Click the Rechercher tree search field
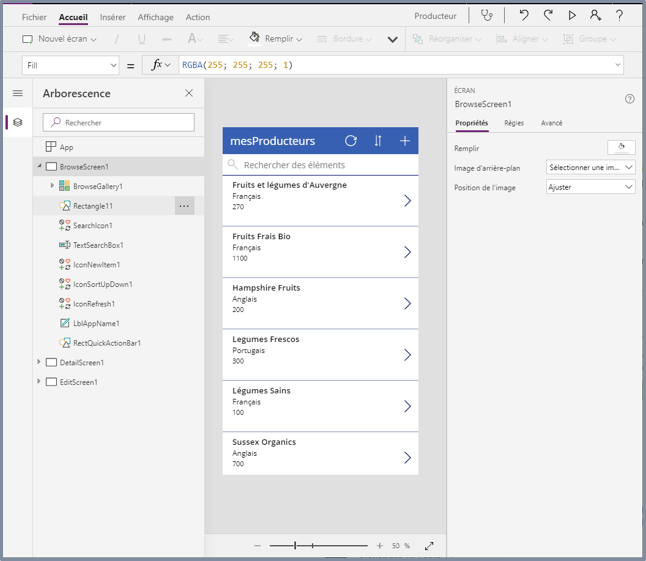Screen dimensions: 646x561 tap(119, 123)
